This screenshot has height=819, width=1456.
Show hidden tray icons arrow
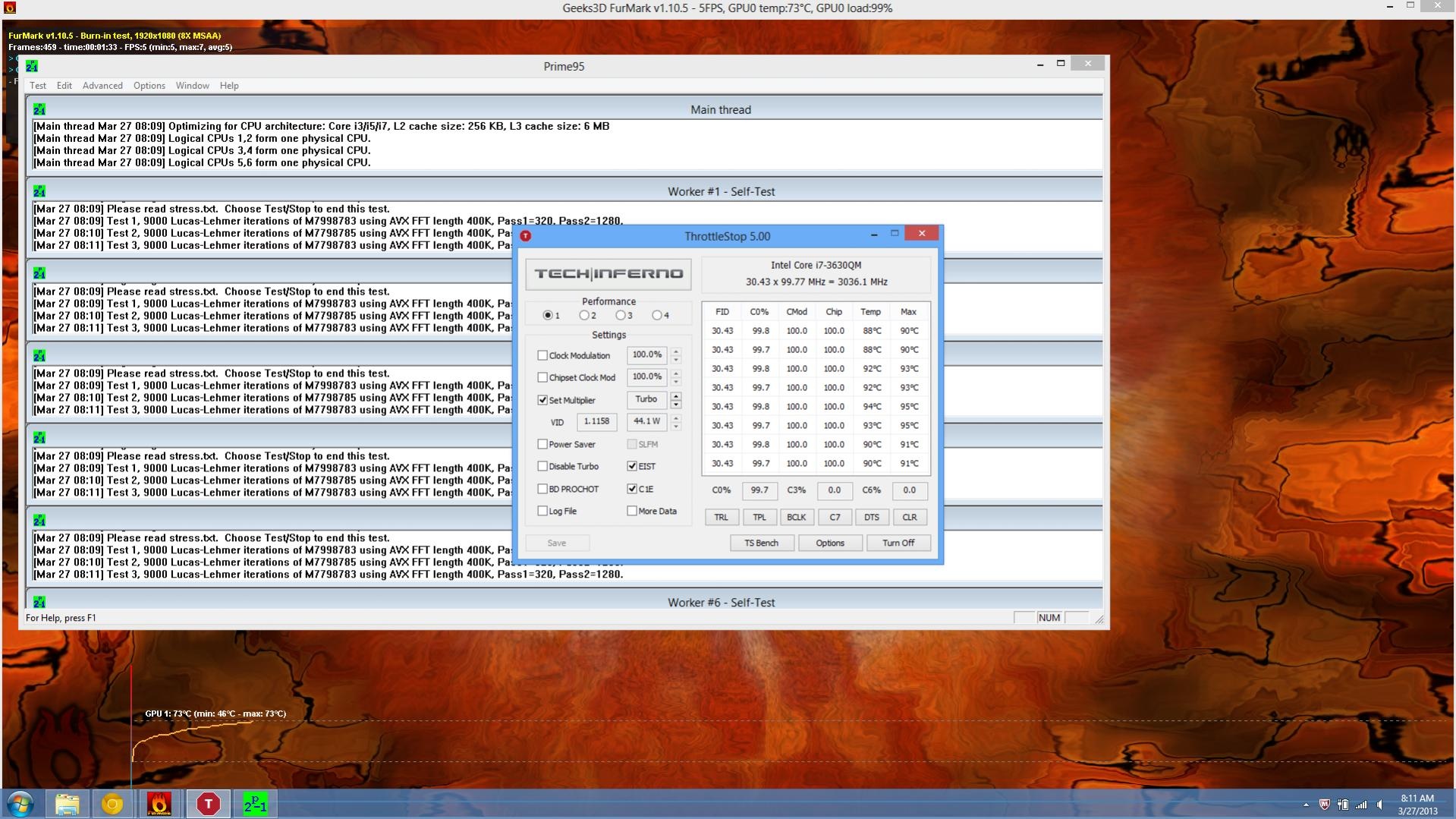click(x=1306, y=805)
